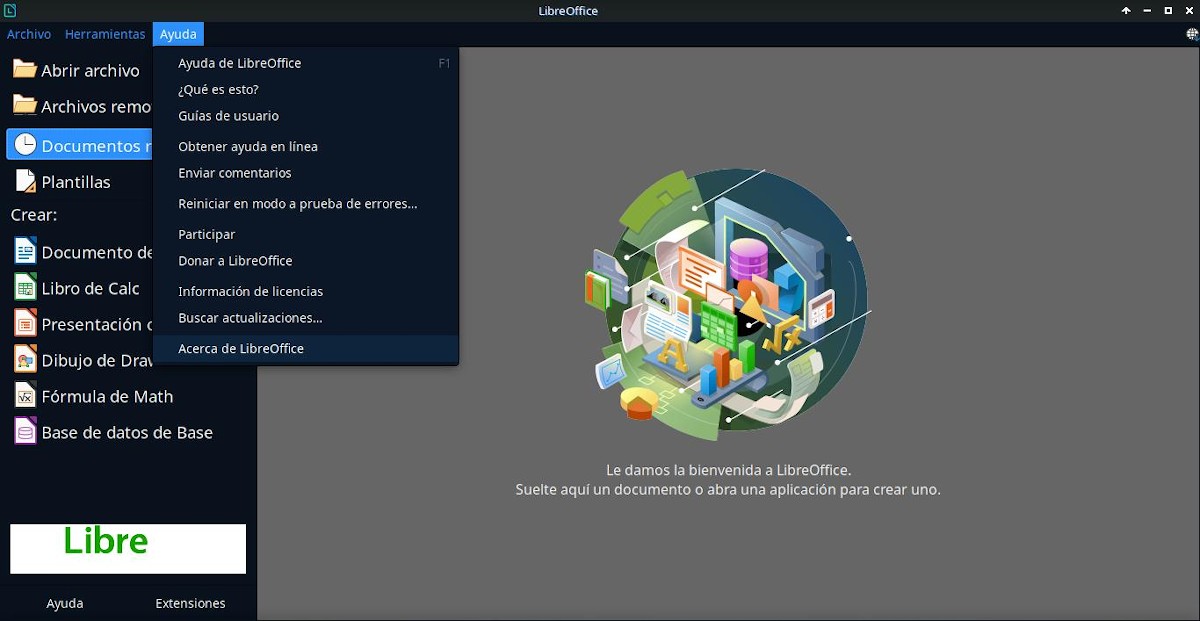Click the Archivos remotos folder icon
This screenshot has height=621, width=1200.
coord(24,105)
